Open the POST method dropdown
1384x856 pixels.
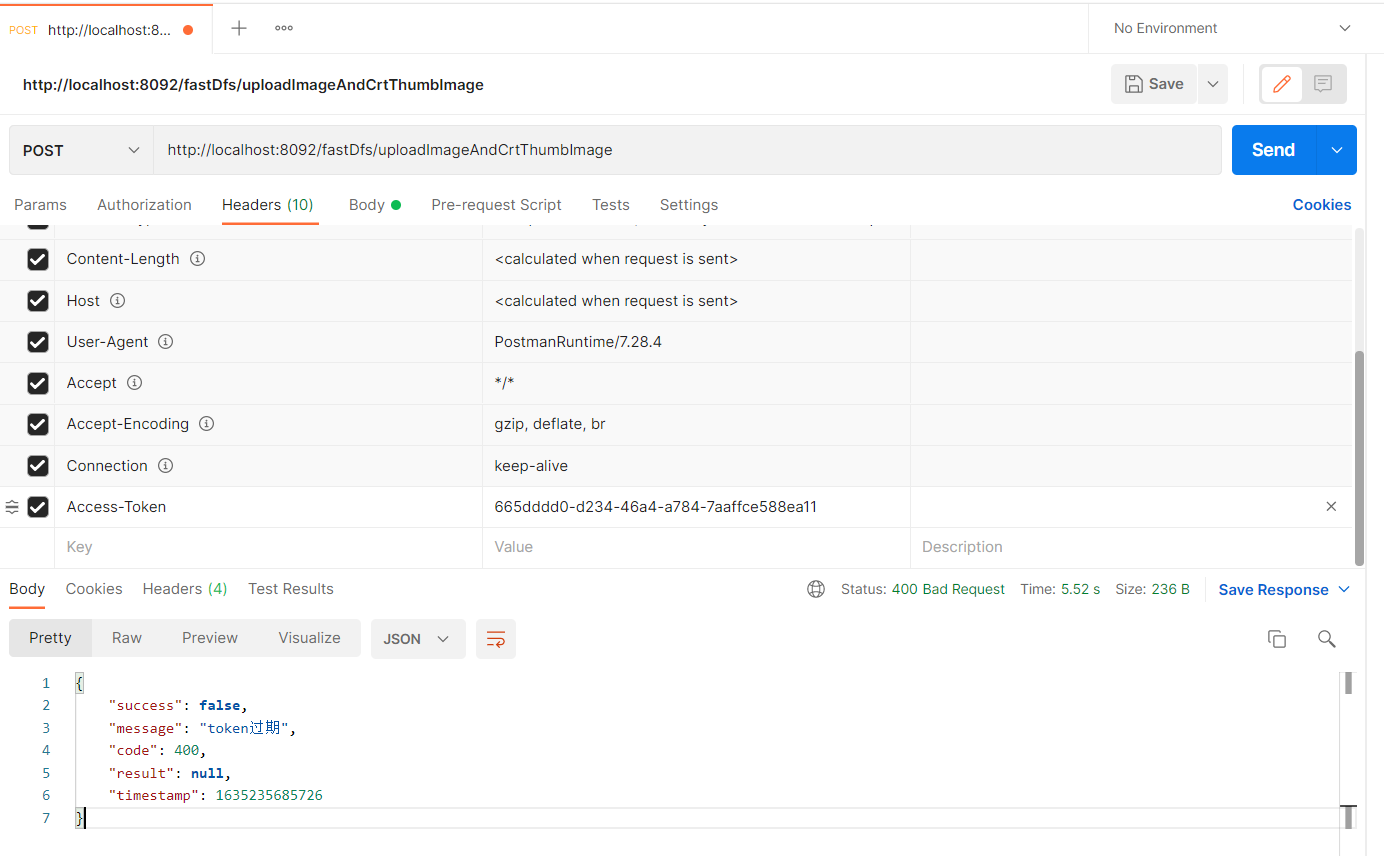[x=81, y=150]
